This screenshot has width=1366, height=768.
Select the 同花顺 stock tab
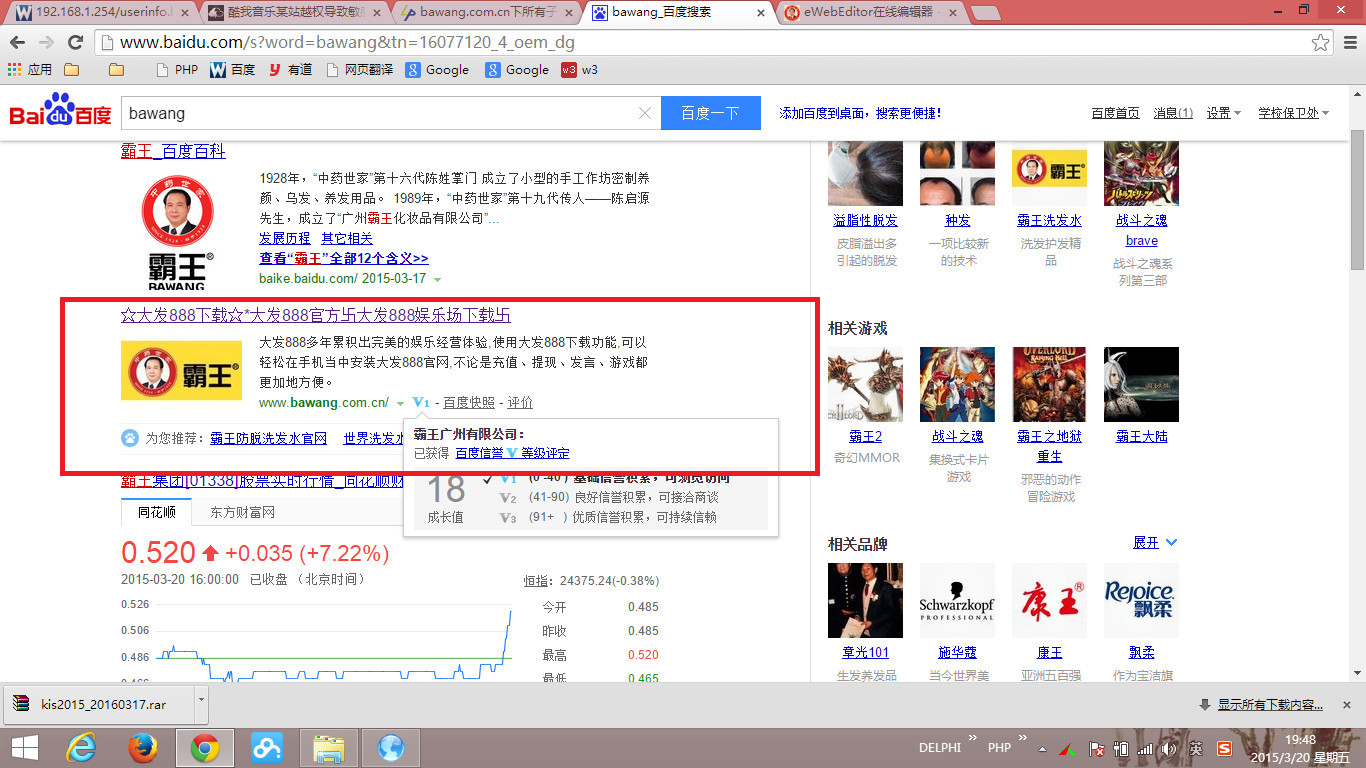[x=156, y=512]
